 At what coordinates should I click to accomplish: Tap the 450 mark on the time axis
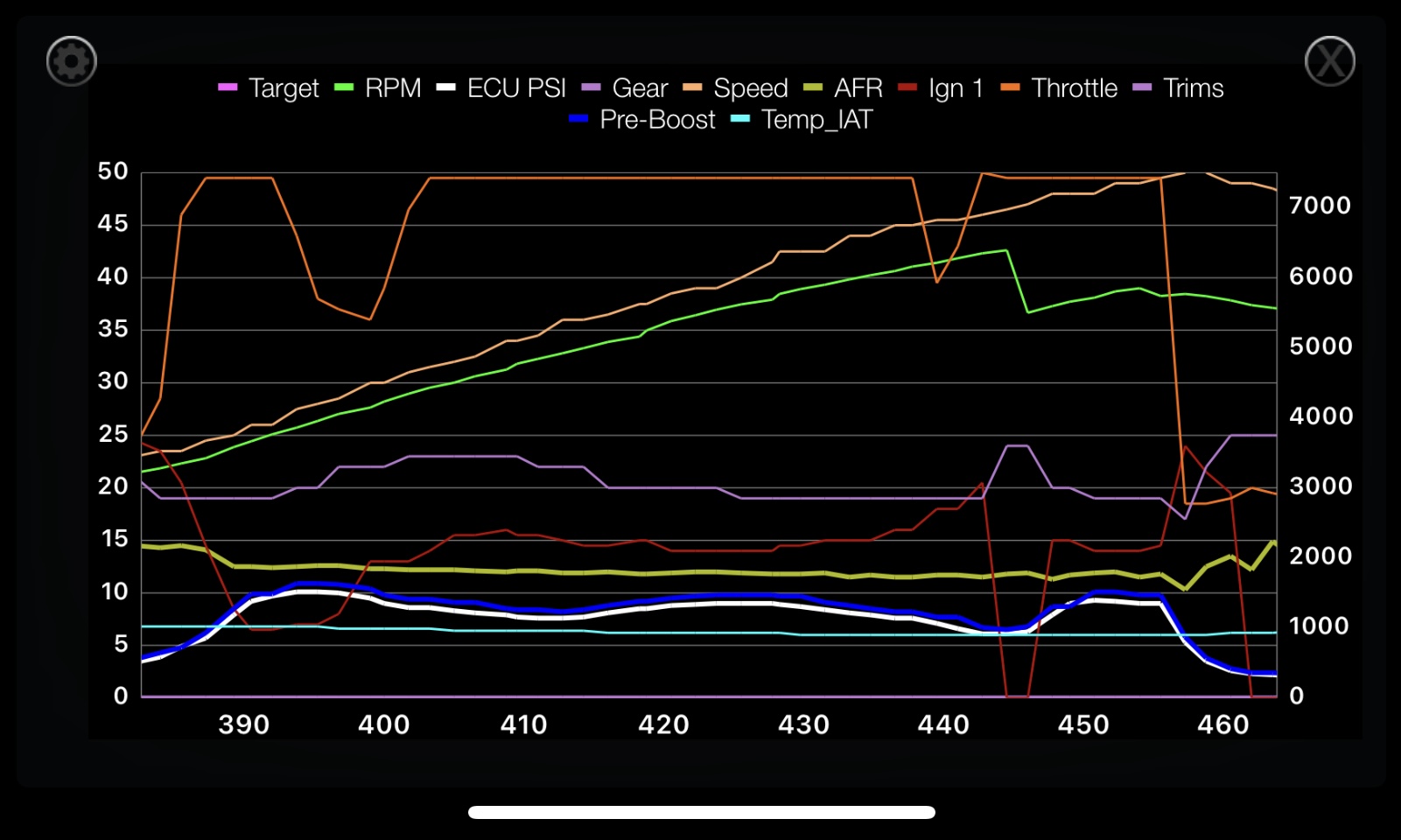(x=1083, y=724)
